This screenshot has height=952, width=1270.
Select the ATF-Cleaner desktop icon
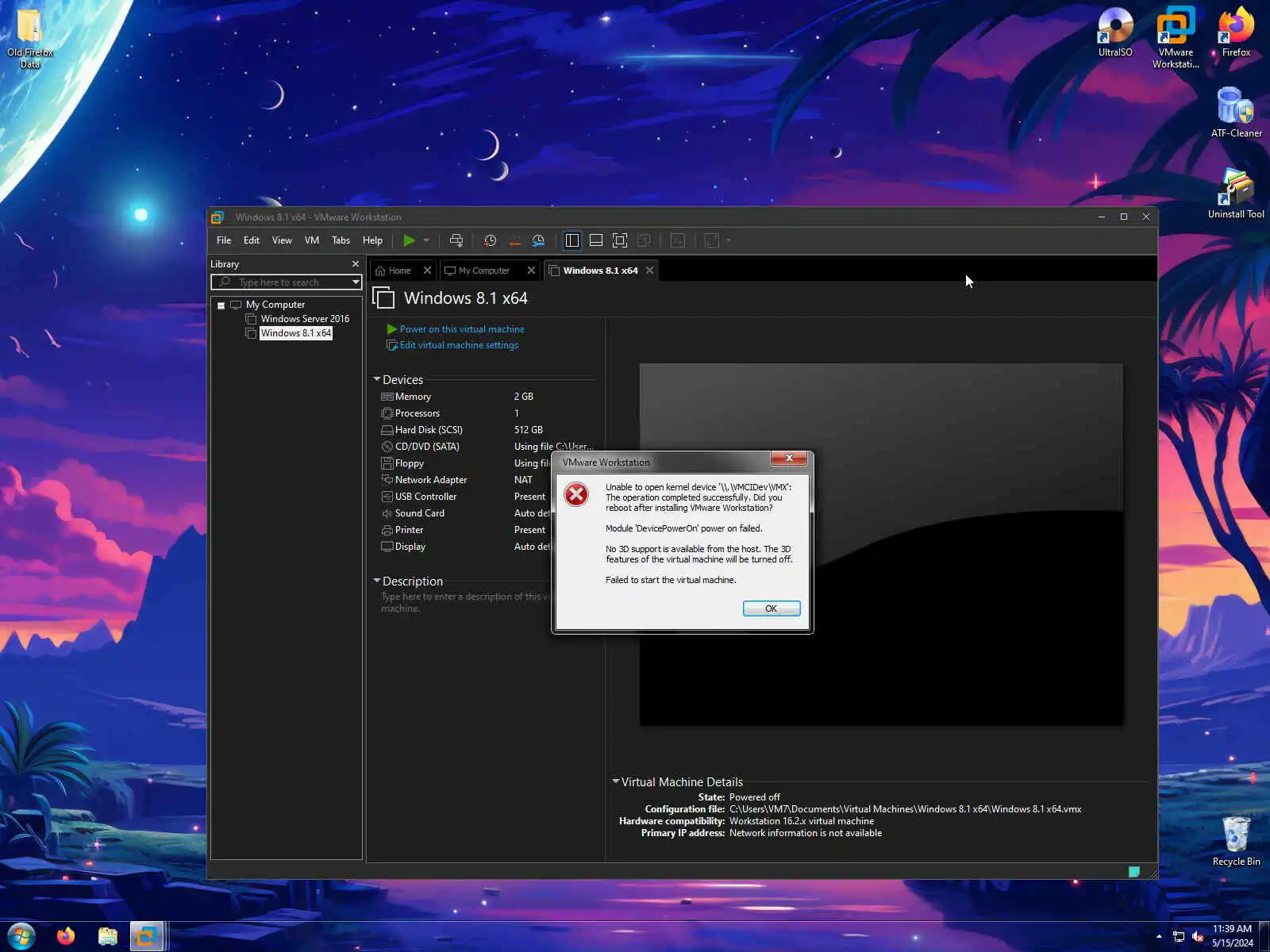click(1236, 113)
